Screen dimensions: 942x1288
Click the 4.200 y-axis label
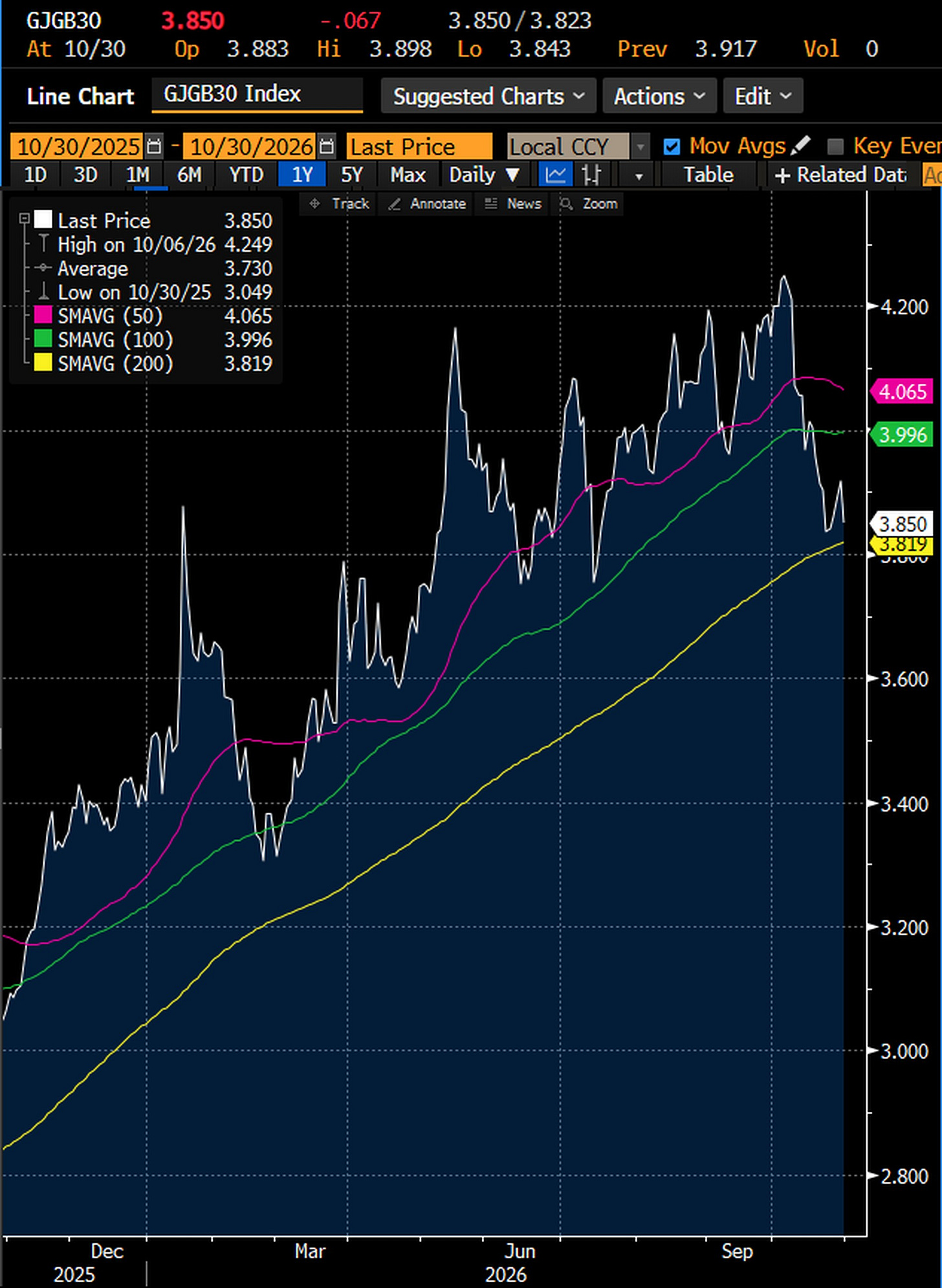(x=904, y=307)
